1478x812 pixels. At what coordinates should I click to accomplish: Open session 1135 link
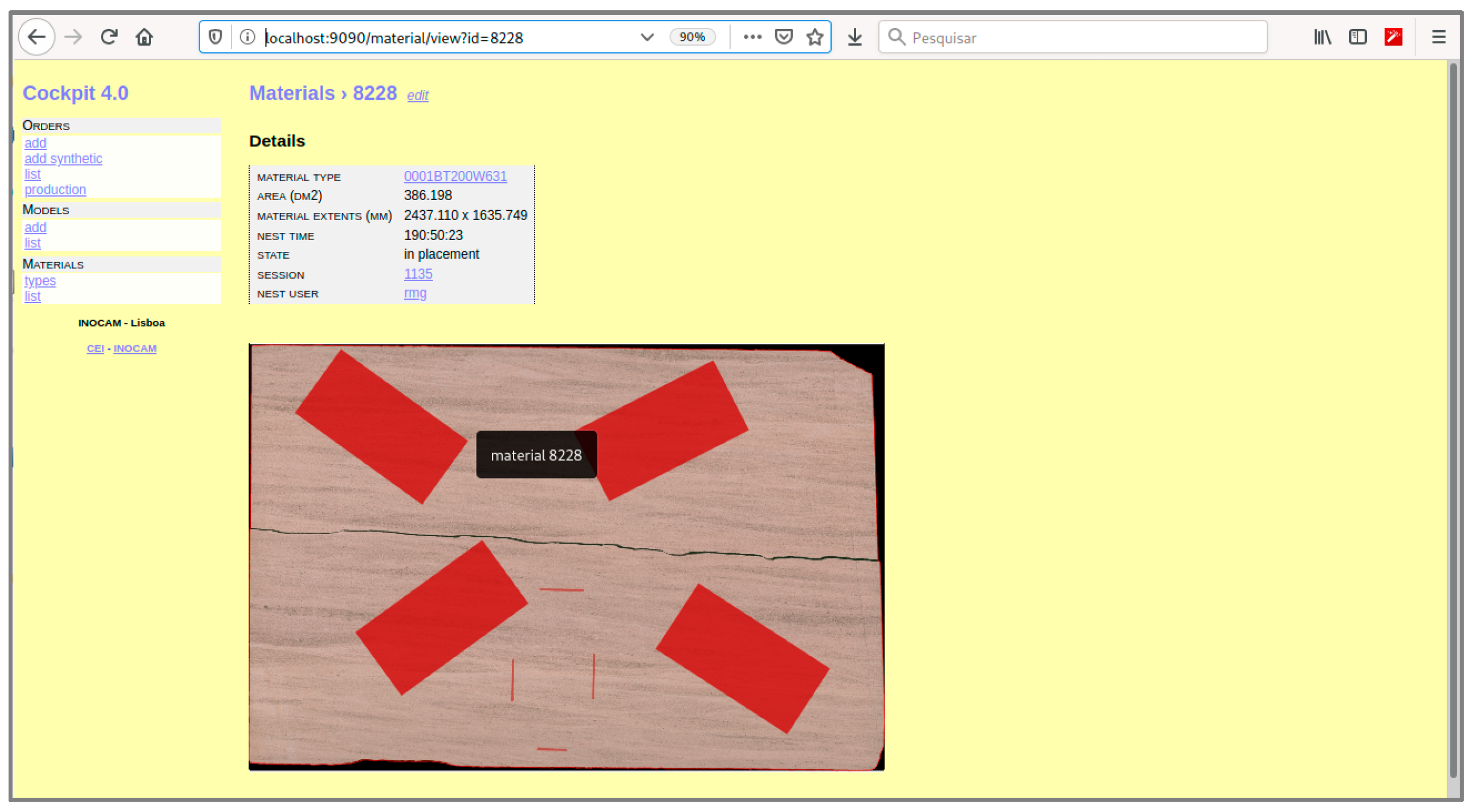pyautogui.click(x=418, y=274)
